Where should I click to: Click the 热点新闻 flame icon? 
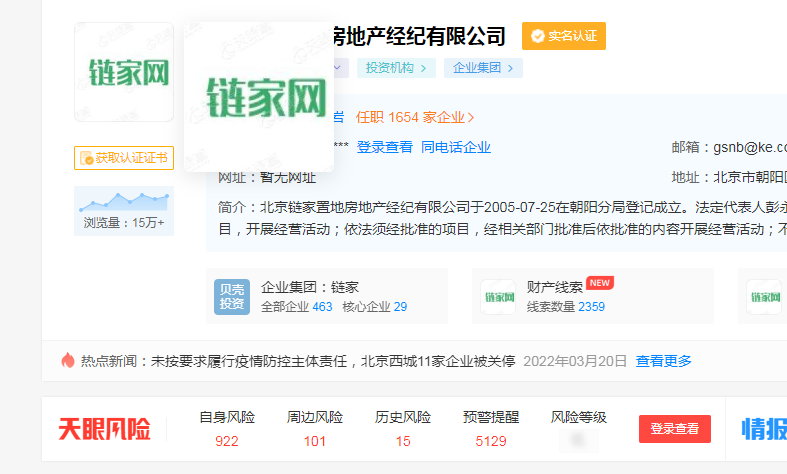coord(68,361)
